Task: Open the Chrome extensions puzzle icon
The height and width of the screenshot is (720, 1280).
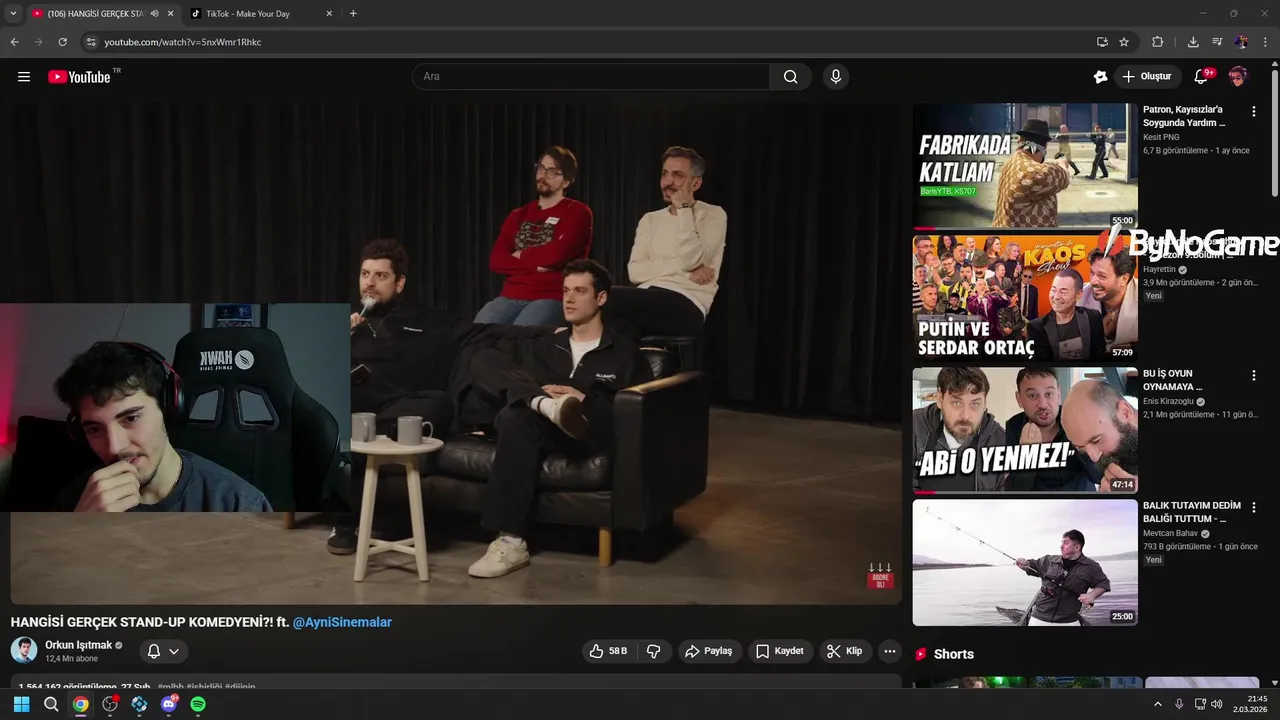Action: [1158, 42]
